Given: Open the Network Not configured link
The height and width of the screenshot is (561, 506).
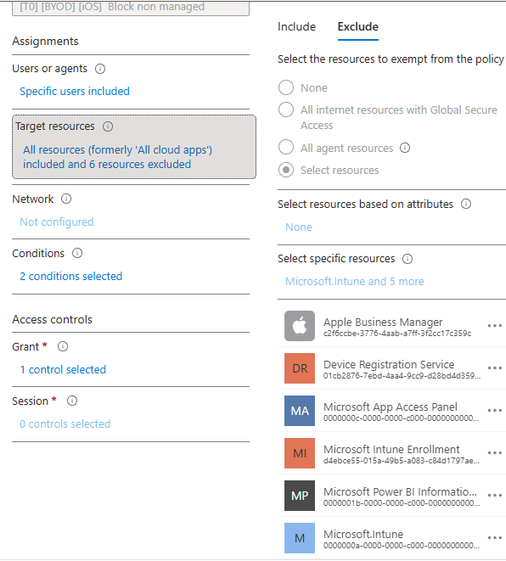Looking at the screenshot, I should pos(57,222).
